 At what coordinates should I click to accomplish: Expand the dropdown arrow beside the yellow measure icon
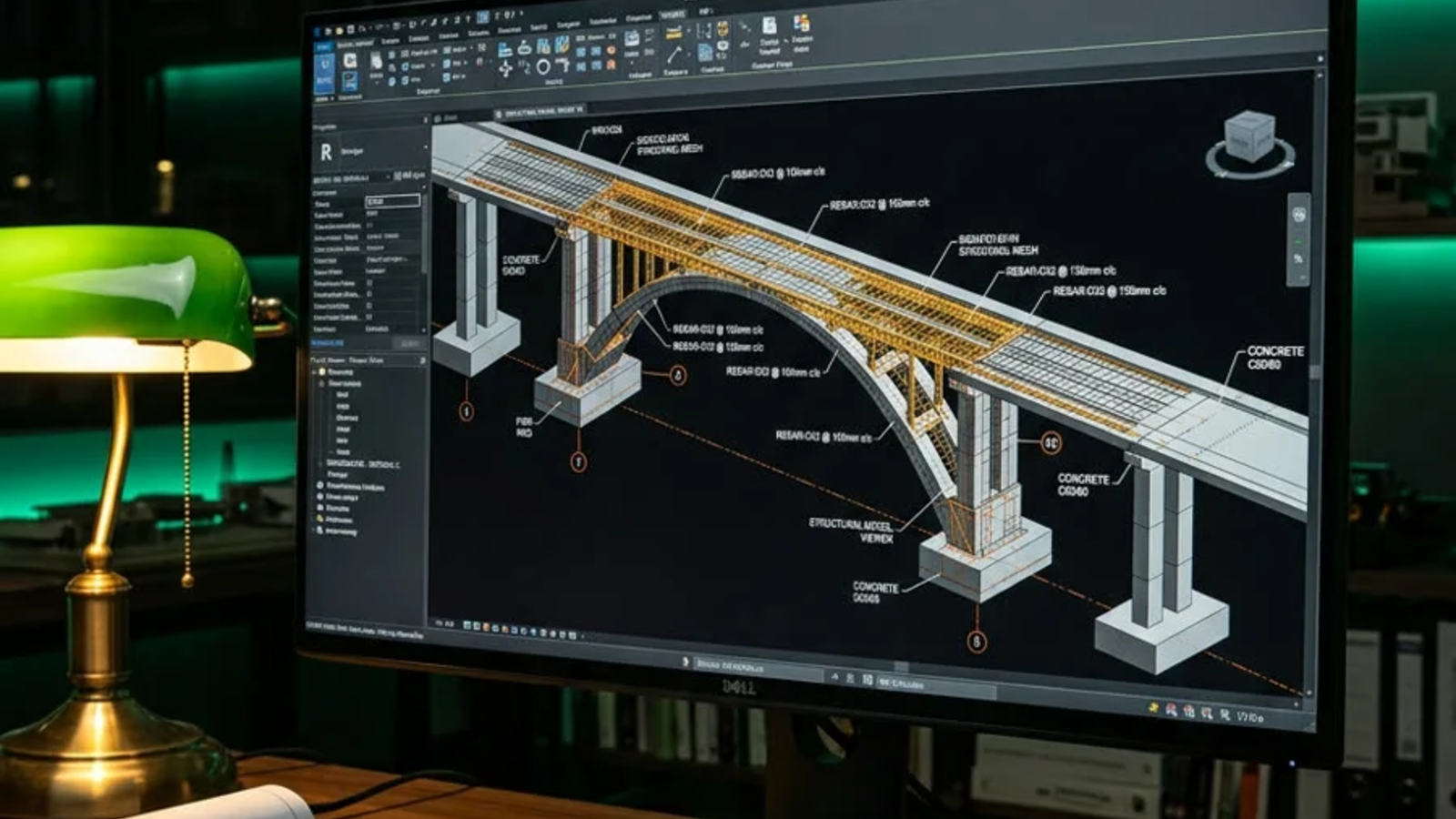(689, 31)
